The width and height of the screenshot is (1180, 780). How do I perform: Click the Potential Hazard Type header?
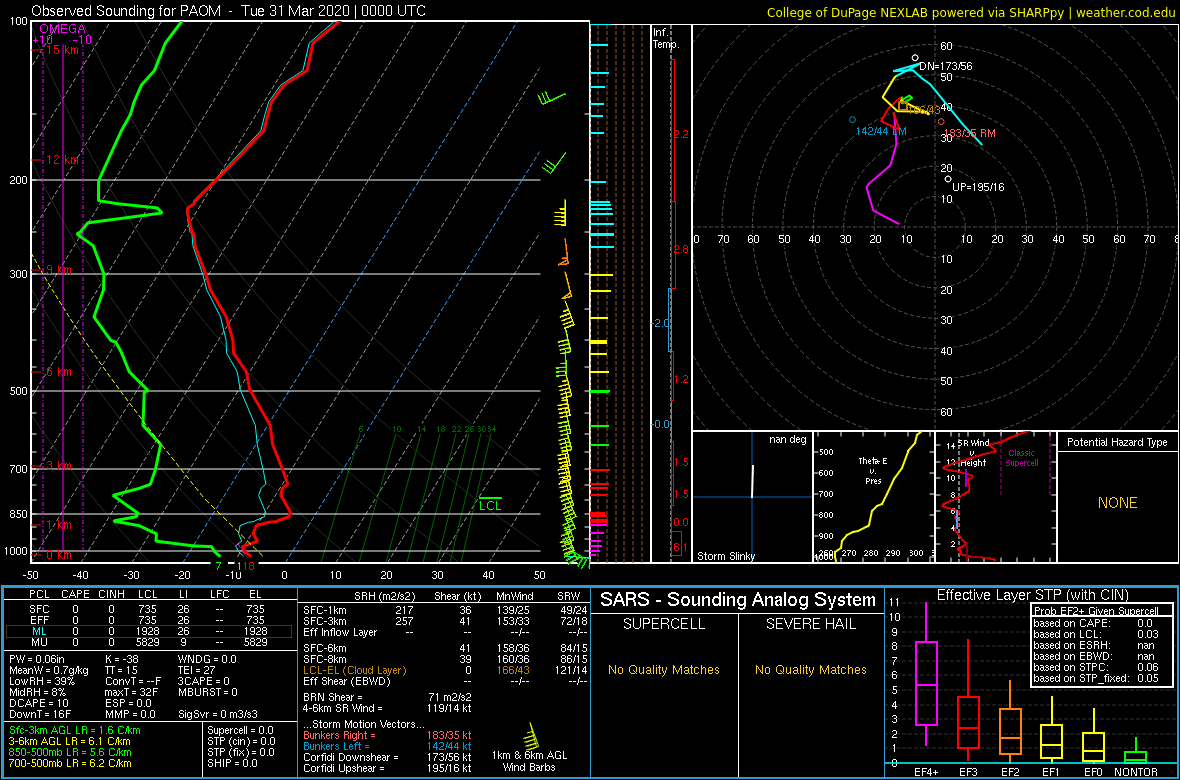pyautogui.click(x=1116, y=442)
